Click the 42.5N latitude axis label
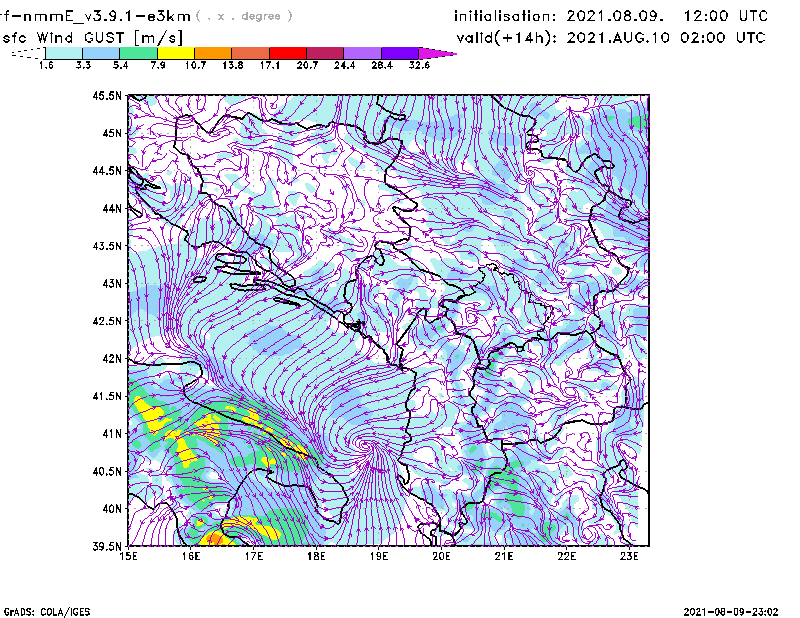Screen dimensions: 800x618 pyautogui.click(x=107, y=321)
